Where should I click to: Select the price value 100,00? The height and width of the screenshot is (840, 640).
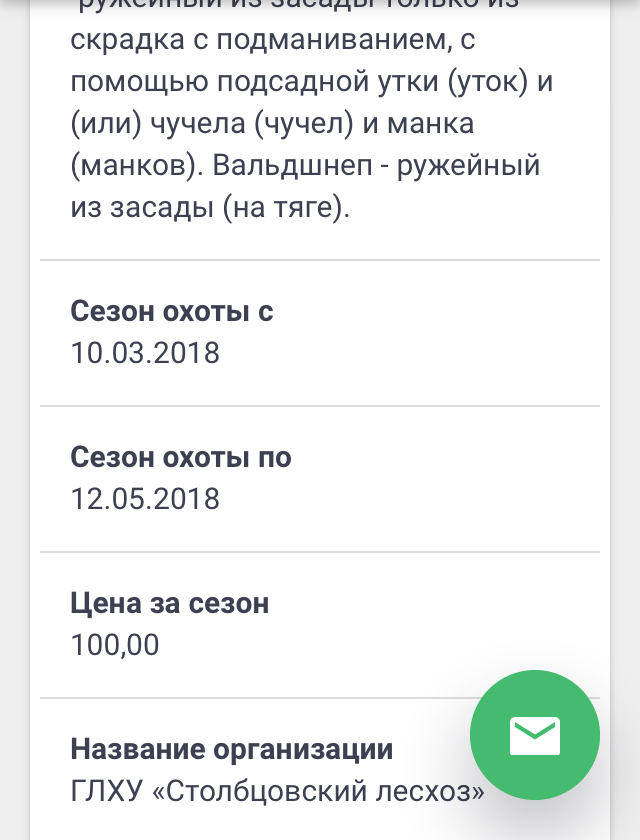[x=115, y=645]
